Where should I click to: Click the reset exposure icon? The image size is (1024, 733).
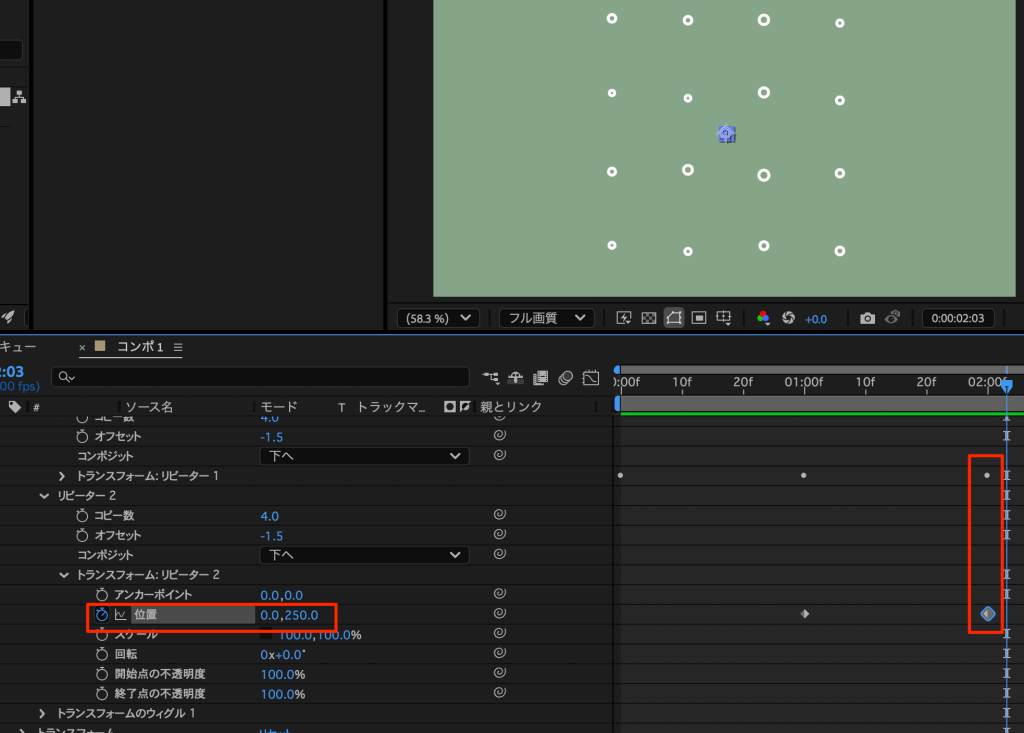point(788,318)
